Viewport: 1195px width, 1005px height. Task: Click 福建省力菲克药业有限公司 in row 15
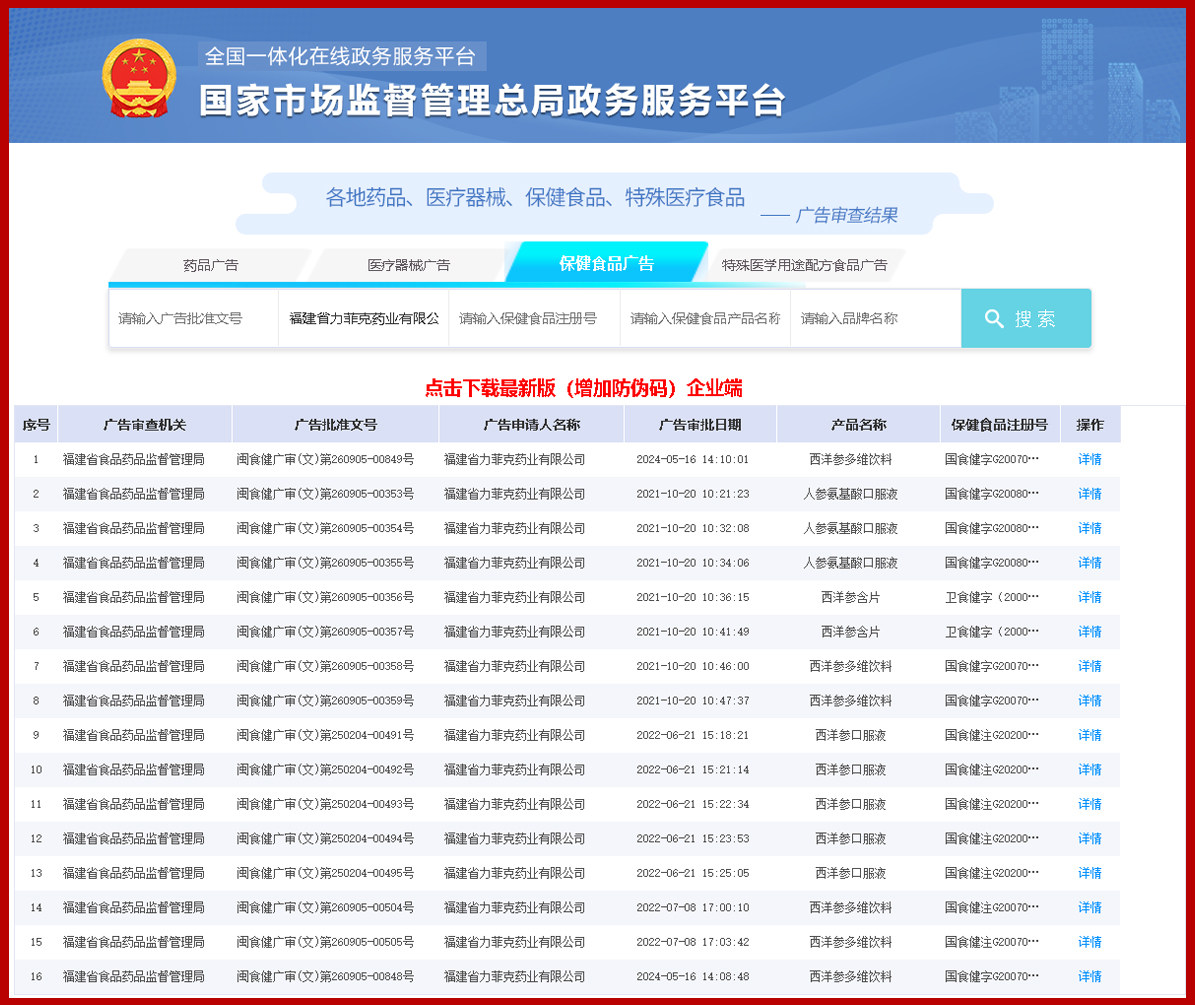click(x=514, y=942)
